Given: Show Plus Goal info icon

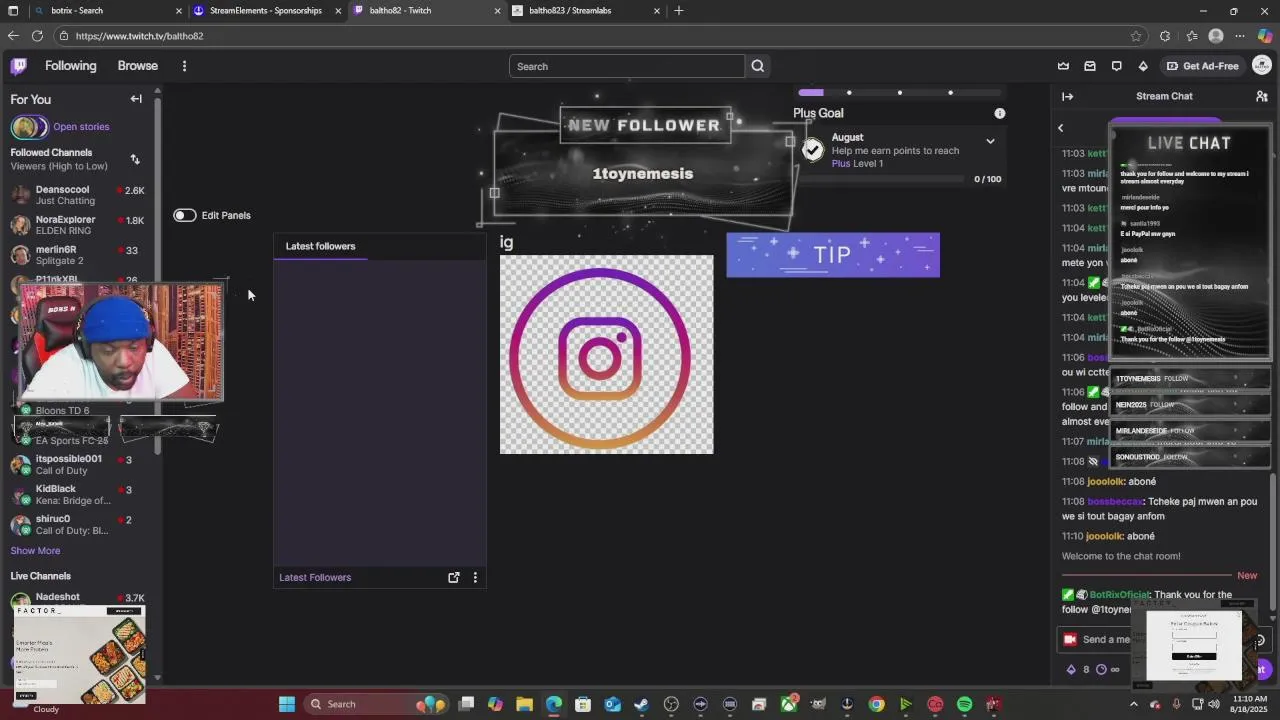Looking at the screenshot, I should pyautogui.click(x=999, y=113).
